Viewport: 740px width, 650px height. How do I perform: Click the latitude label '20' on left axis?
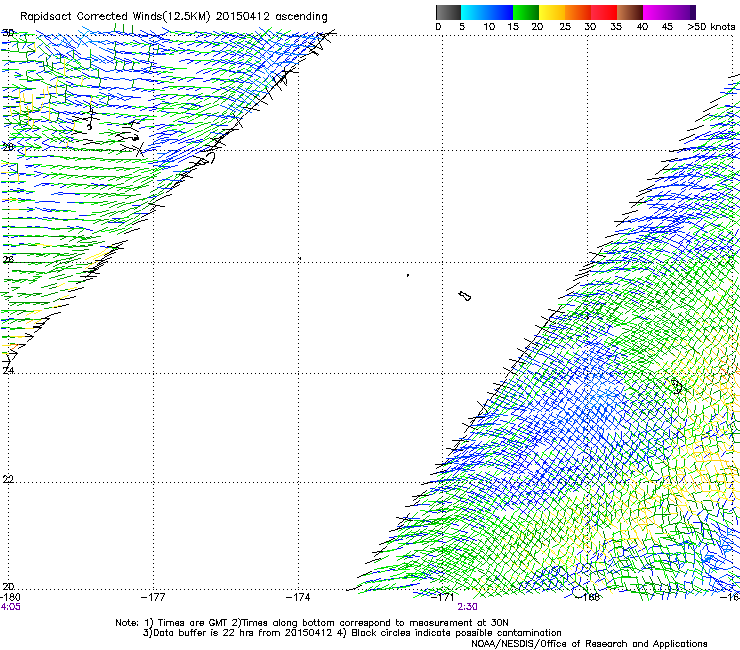8,586
